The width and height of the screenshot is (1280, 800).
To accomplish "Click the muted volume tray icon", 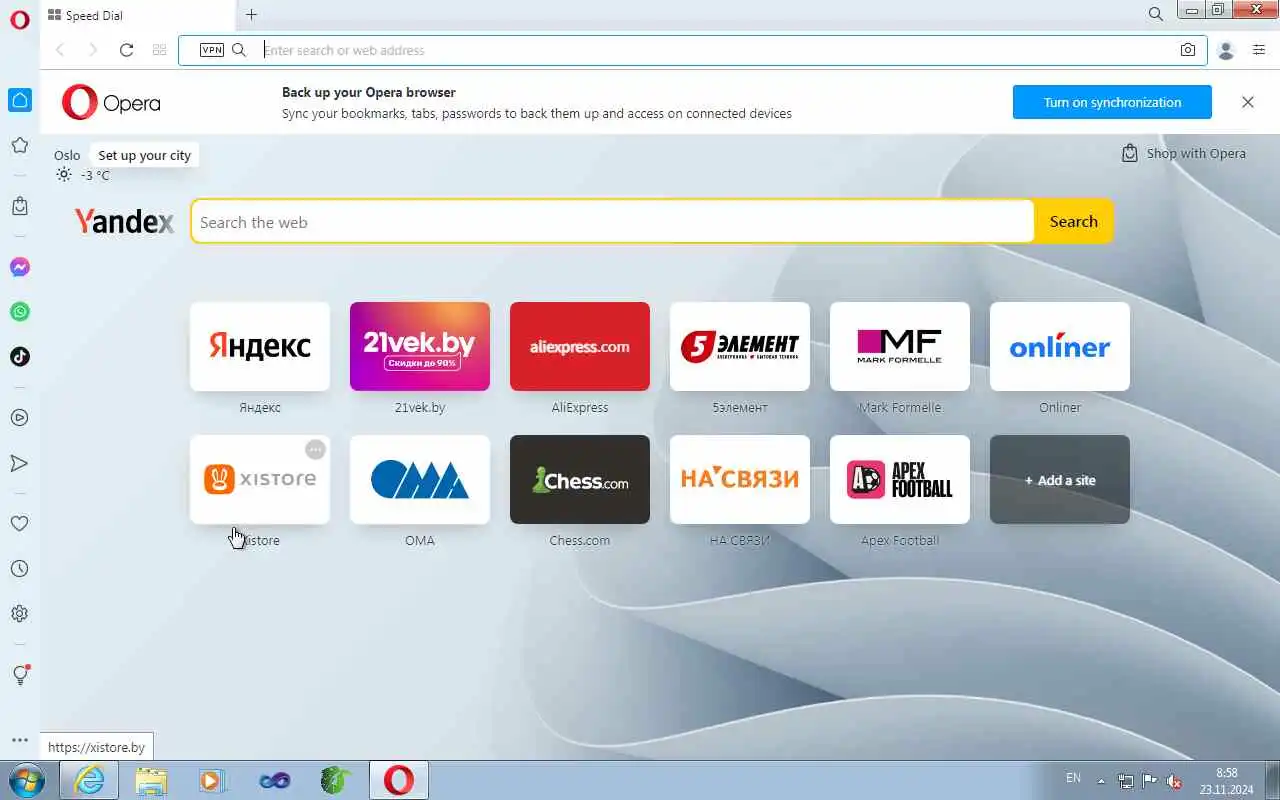I will 1175,781.
